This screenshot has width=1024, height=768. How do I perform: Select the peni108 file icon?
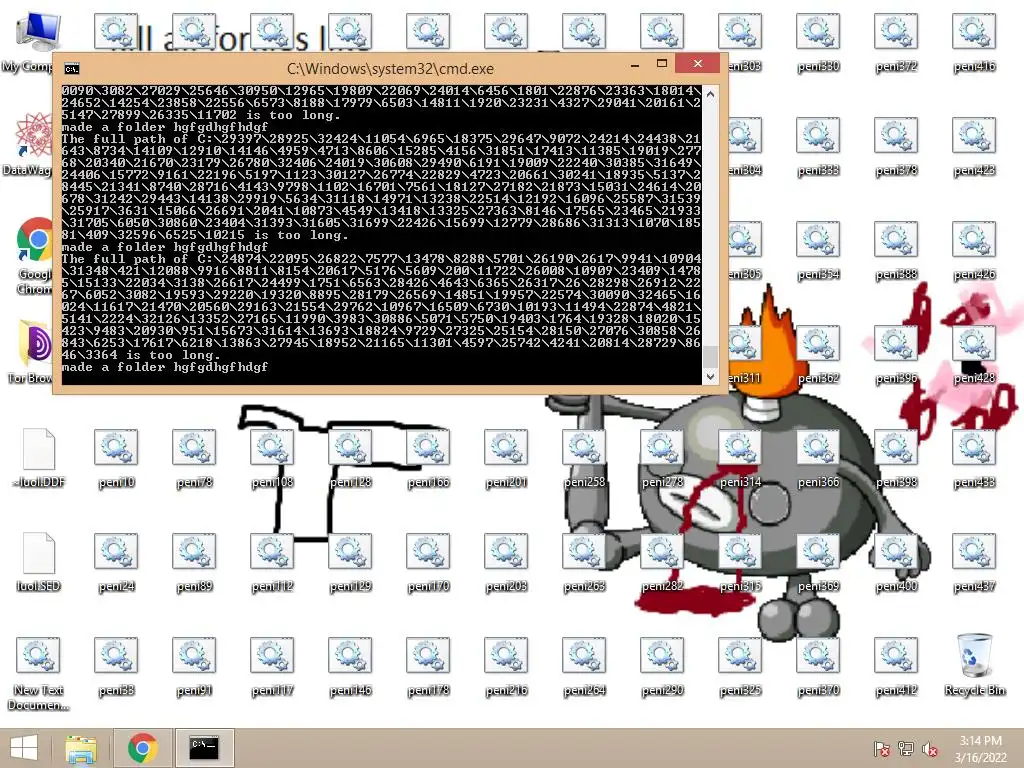272,458
